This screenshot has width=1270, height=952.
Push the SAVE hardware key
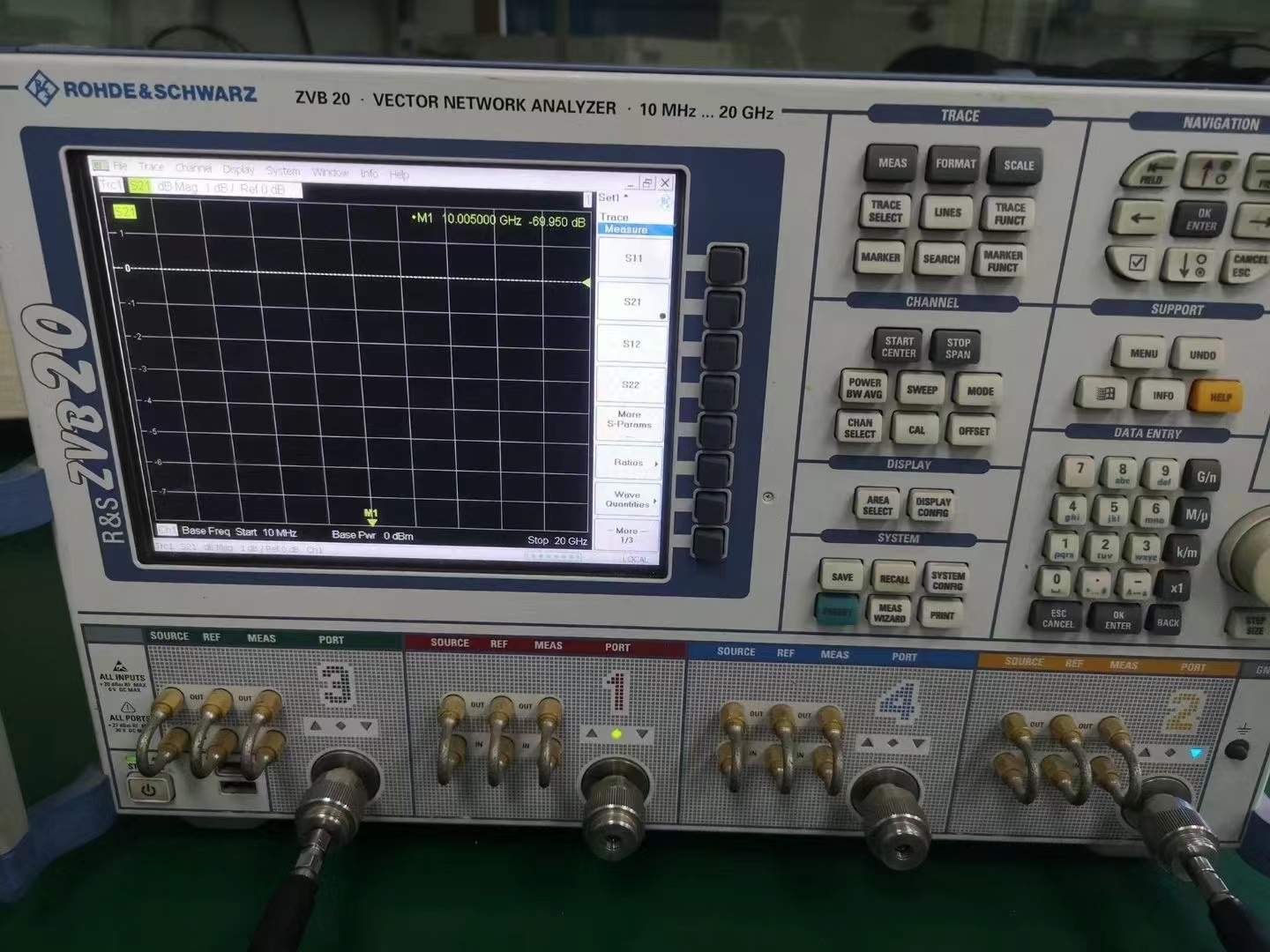842,576
